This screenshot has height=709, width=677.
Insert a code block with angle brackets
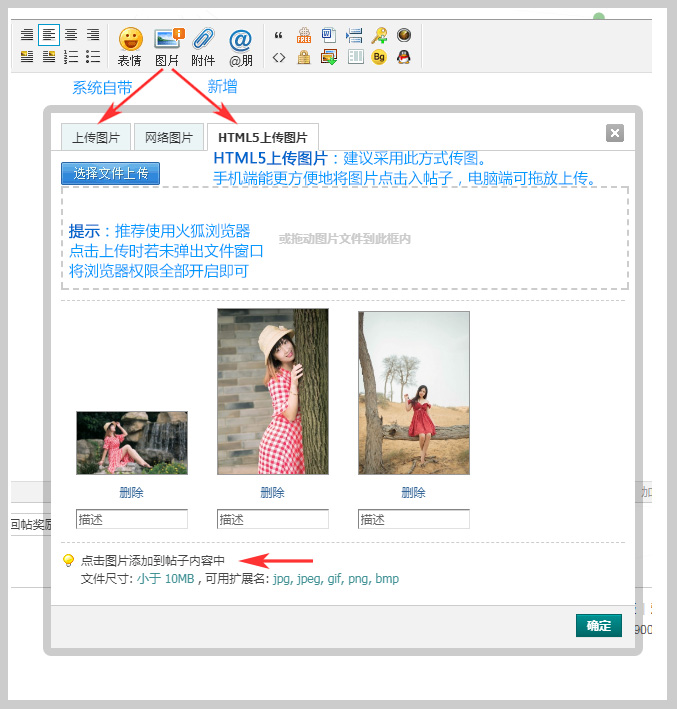pyautogui.click(x=279, y=57)
